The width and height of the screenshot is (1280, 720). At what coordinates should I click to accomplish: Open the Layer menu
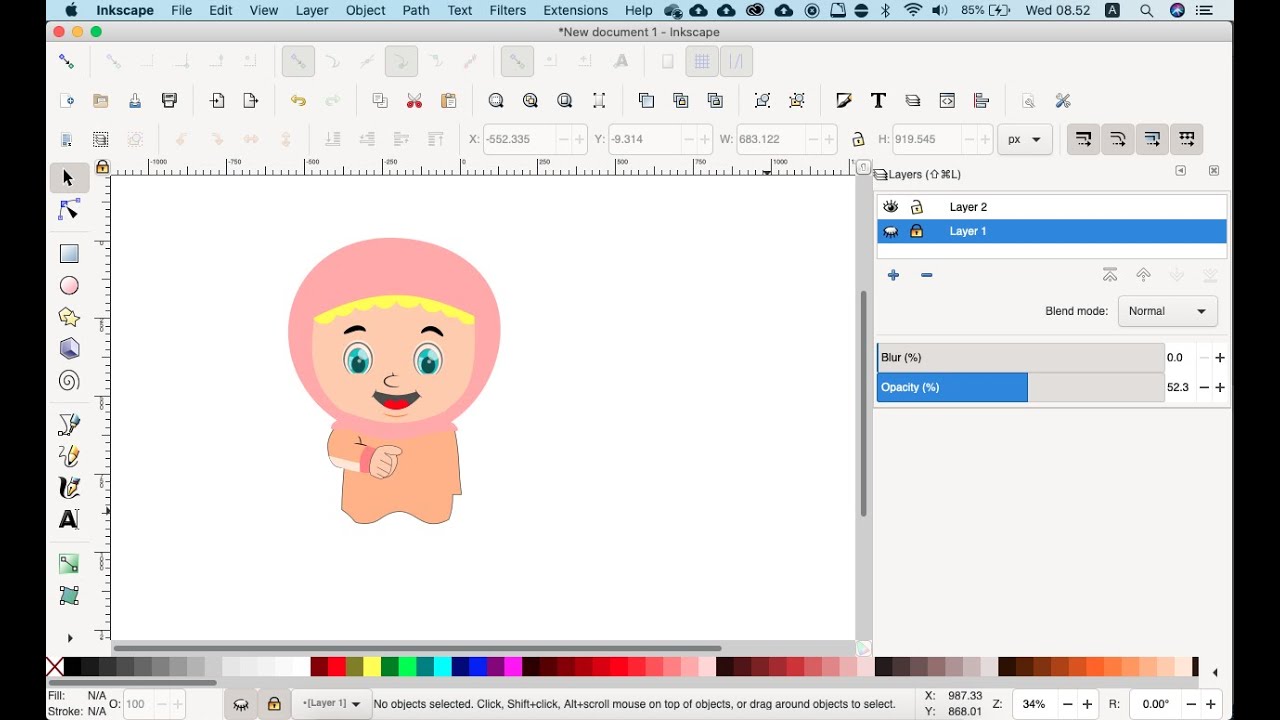pyautogui.click(x=312, y=10)
